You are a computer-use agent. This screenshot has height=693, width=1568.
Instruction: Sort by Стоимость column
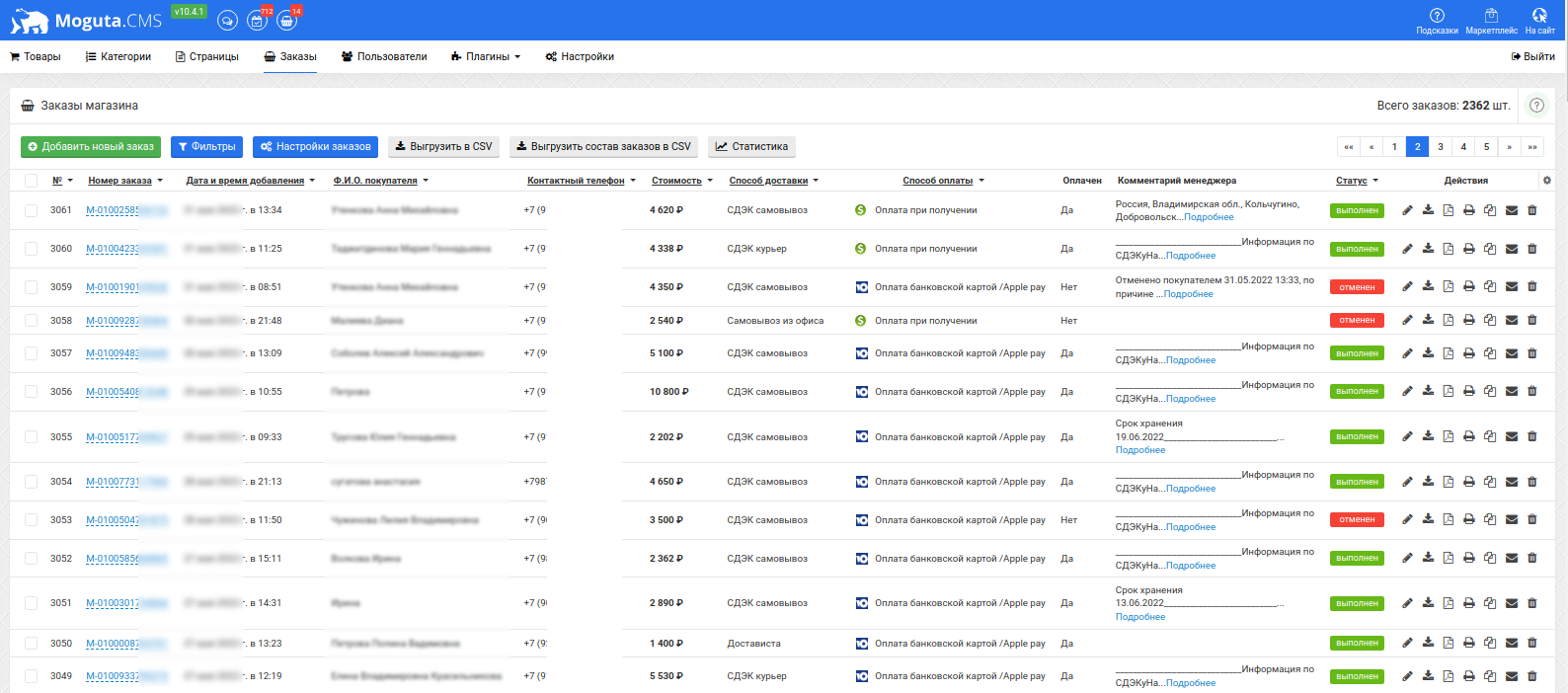pyautogui.click(x=682, y=181)
